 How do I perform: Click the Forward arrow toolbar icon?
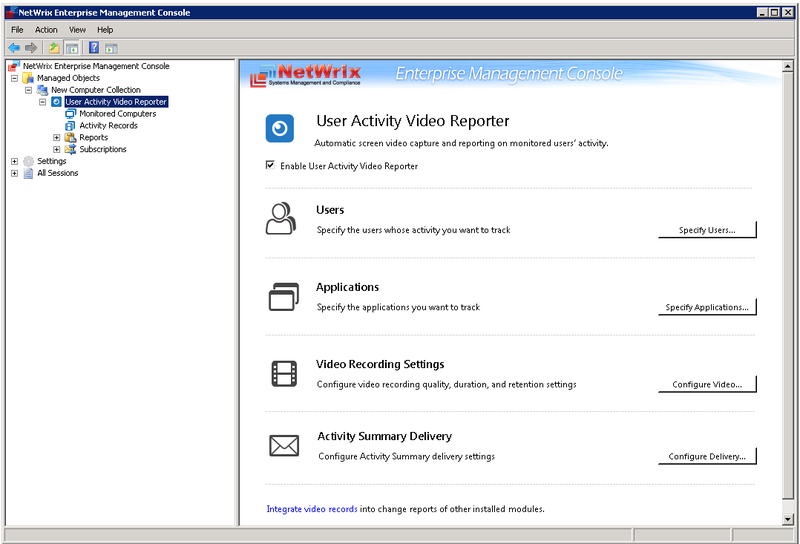(x=31, y=48)
